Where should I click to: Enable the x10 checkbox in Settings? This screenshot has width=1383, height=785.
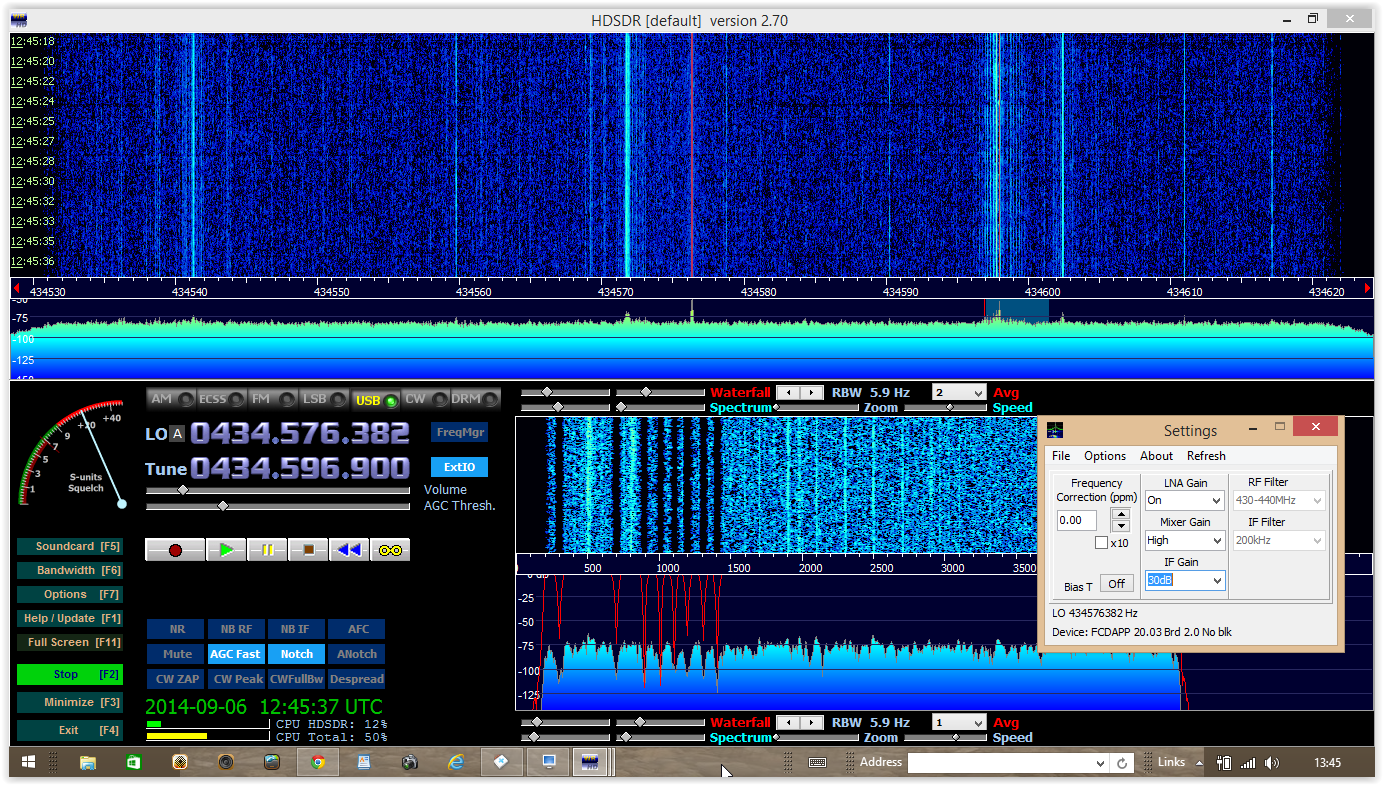click(1101, 543)
